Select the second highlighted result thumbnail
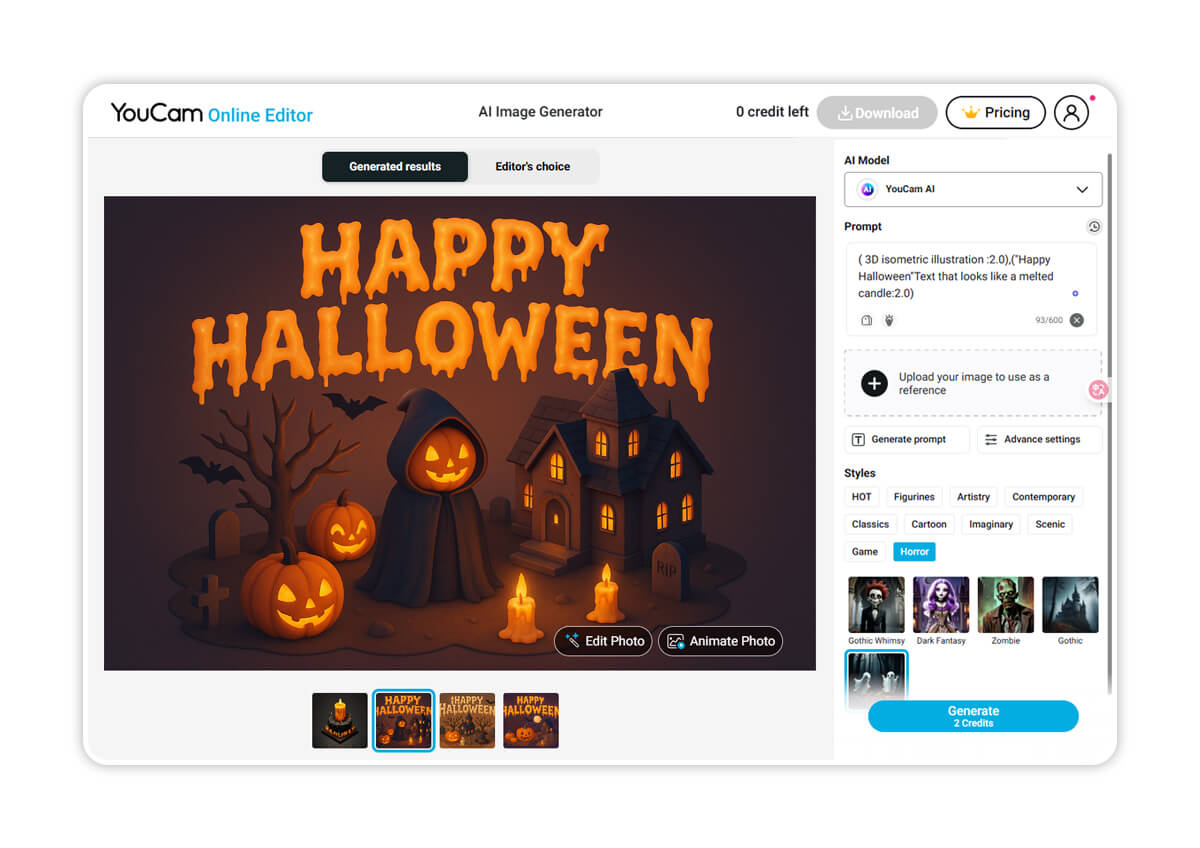This screenshot has width=1200, height=848. (x=403, y=720)
